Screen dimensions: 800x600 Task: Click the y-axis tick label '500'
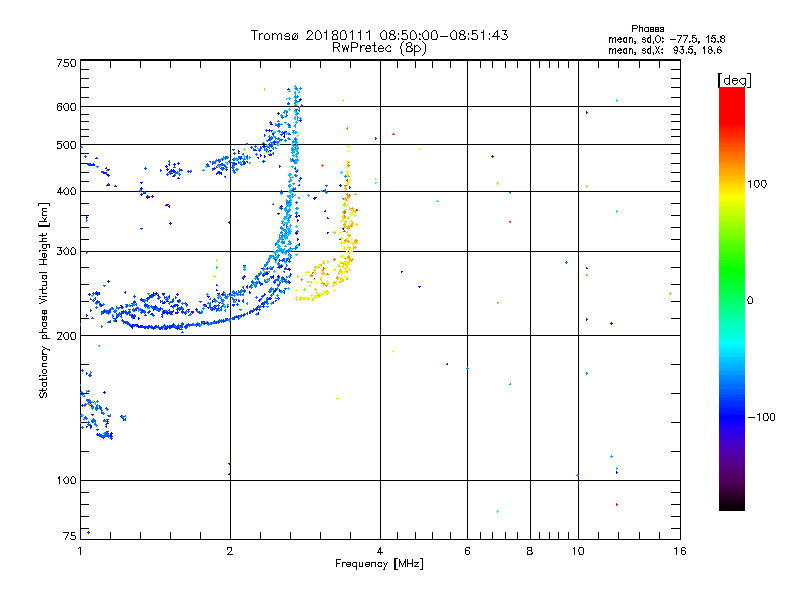pos(66,145)
